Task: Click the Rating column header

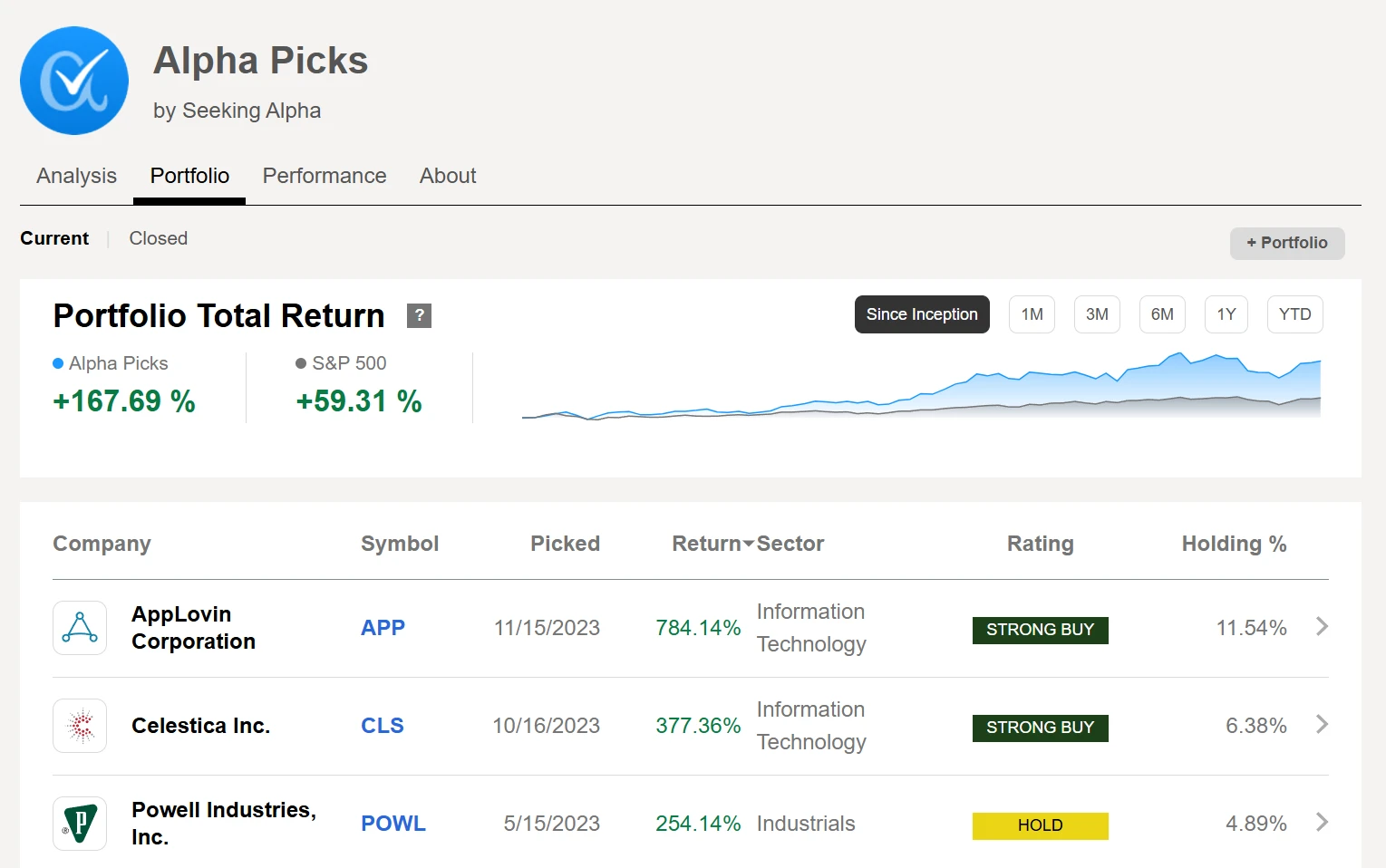Action: click(x=1041, y=544)
